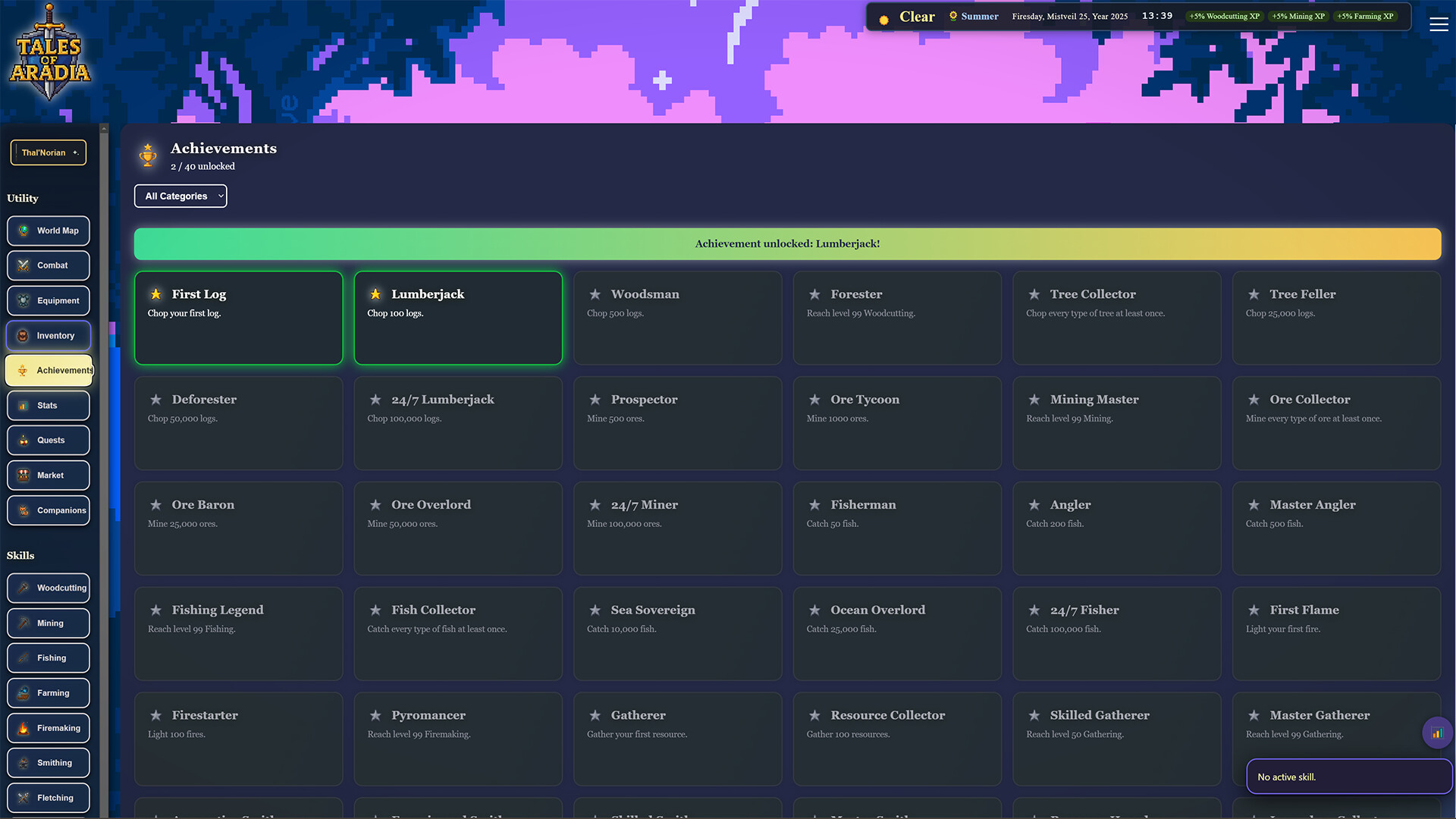The height and width of the screenshot is (819, 1456).
Task: Click the star icon on Woodsman
Action: 595,294
